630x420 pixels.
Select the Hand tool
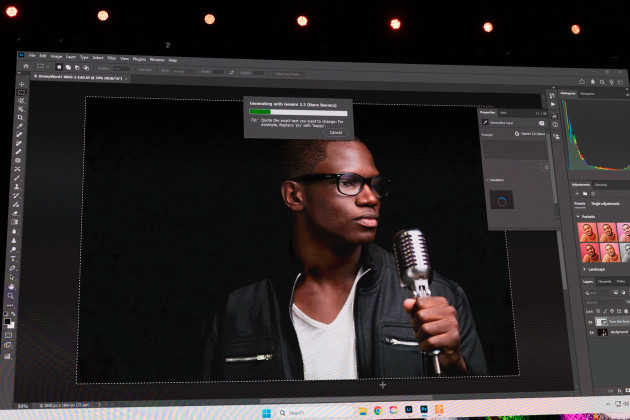[12, 287]
